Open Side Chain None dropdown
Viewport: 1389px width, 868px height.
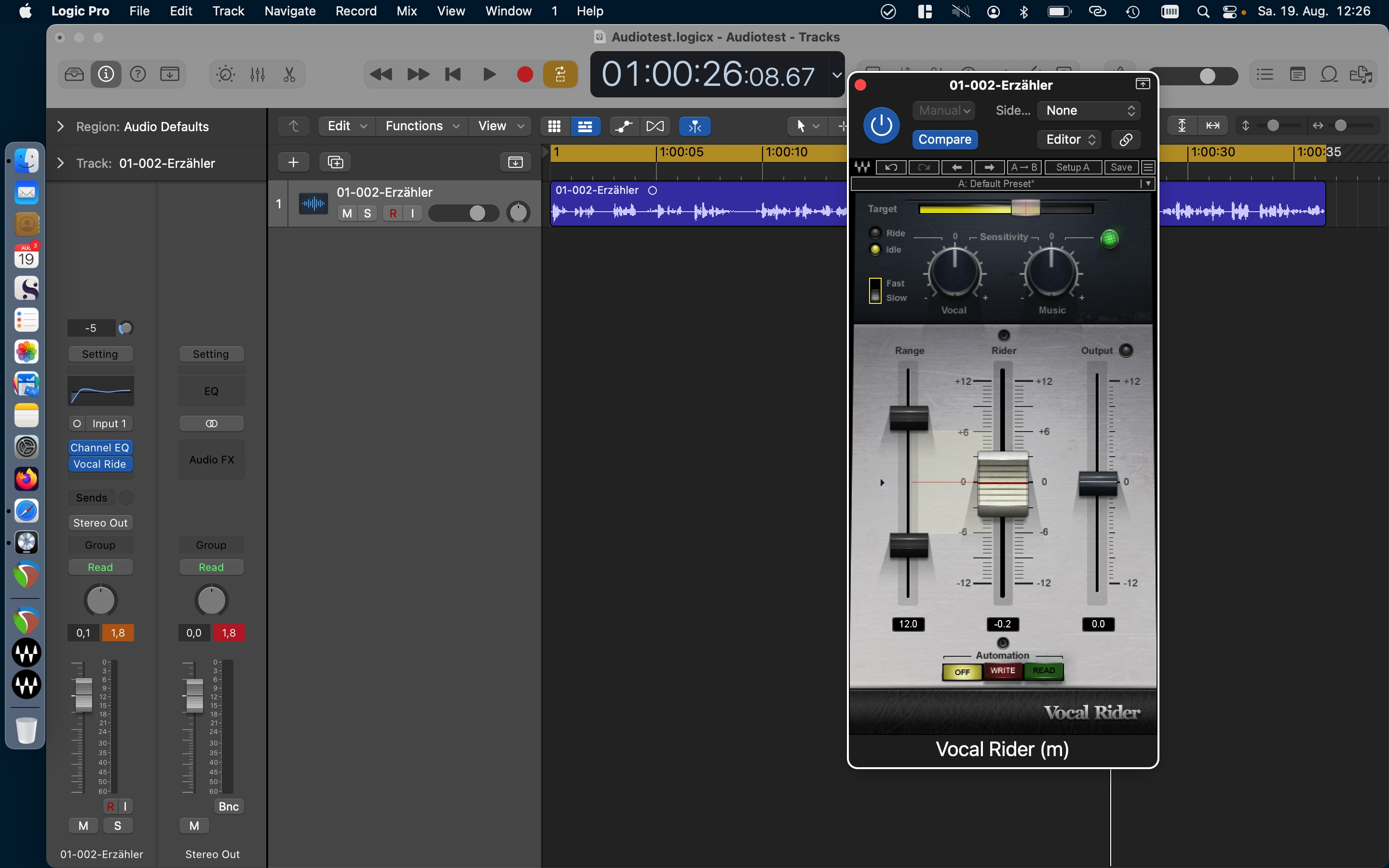click(1089, 110)
